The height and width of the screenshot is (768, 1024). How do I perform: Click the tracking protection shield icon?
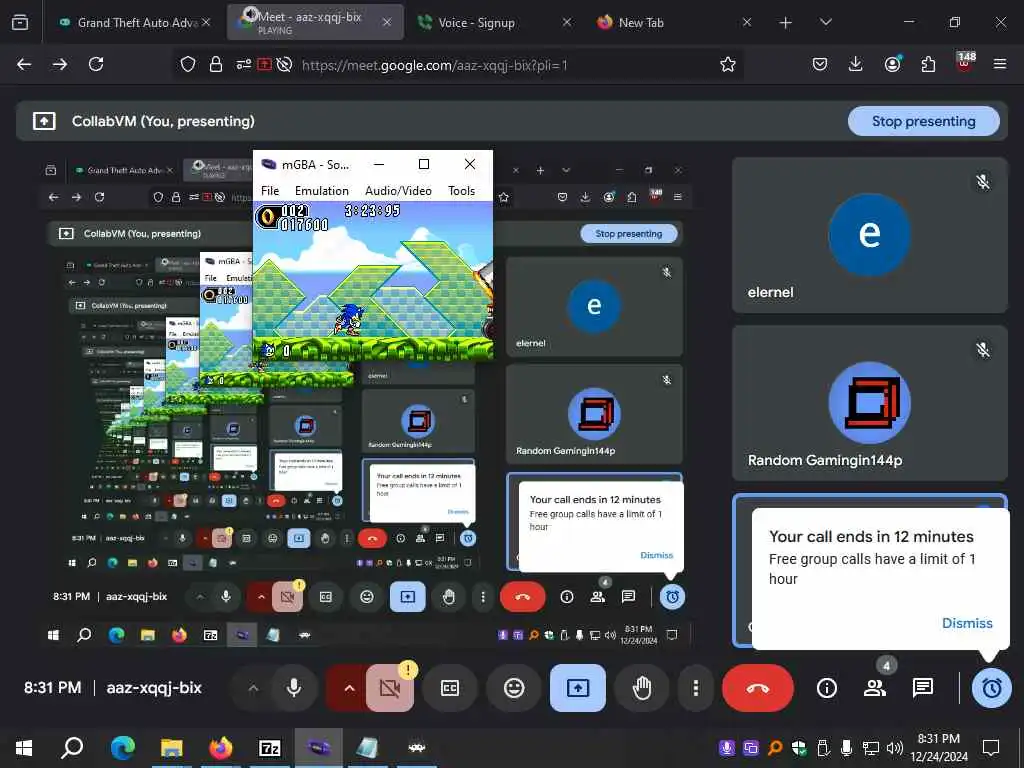tap(188, 65)
